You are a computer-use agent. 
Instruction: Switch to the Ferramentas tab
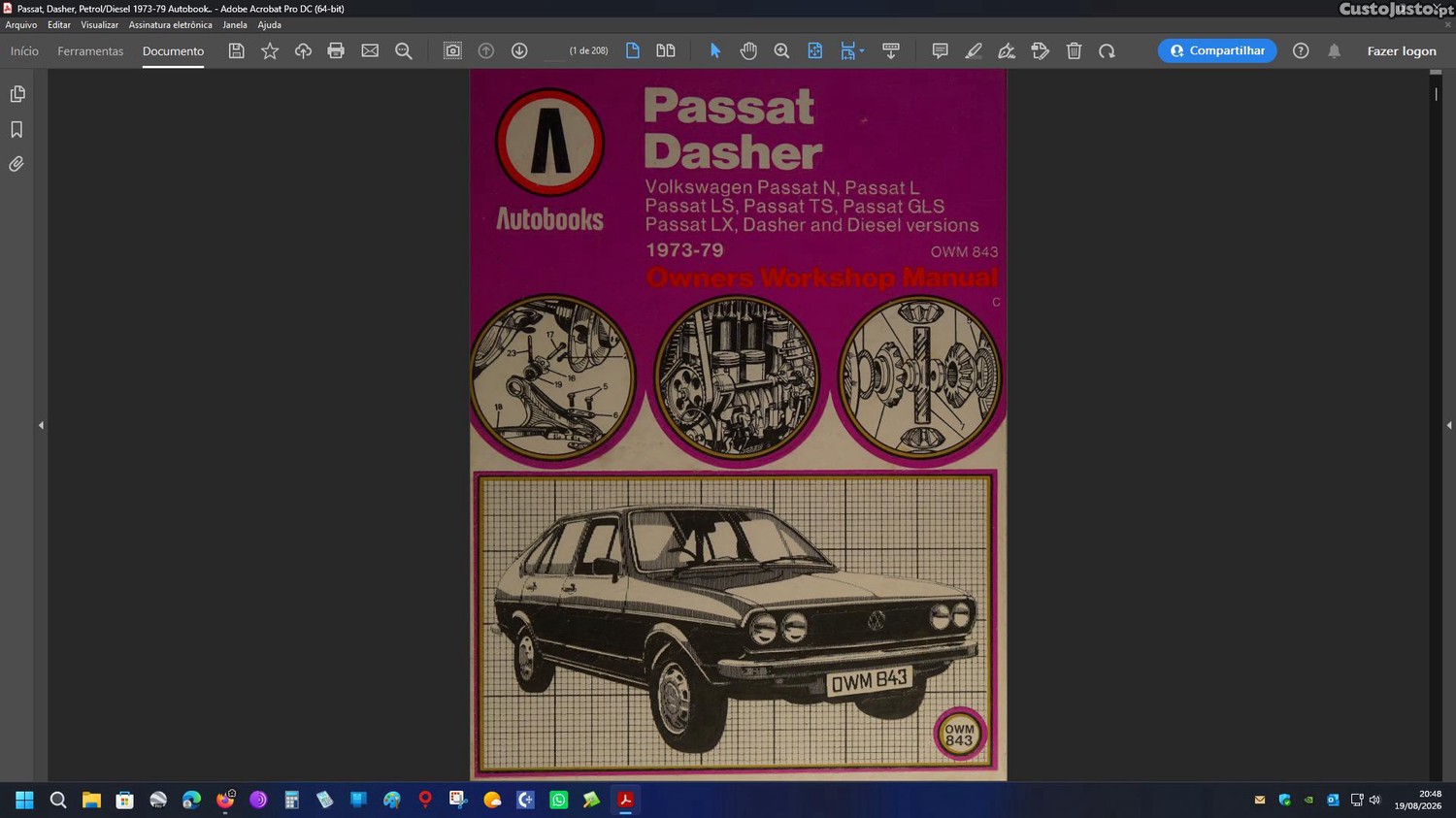click(90, 50)
